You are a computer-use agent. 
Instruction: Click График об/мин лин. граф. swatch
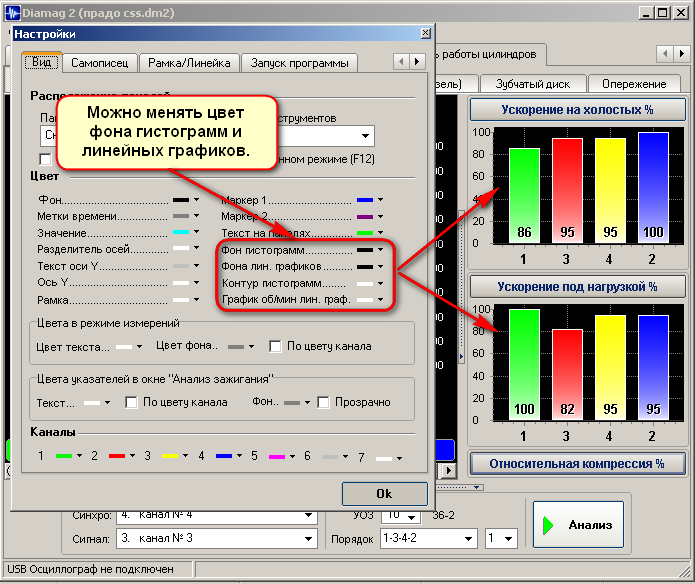click(x=365, y=300)
